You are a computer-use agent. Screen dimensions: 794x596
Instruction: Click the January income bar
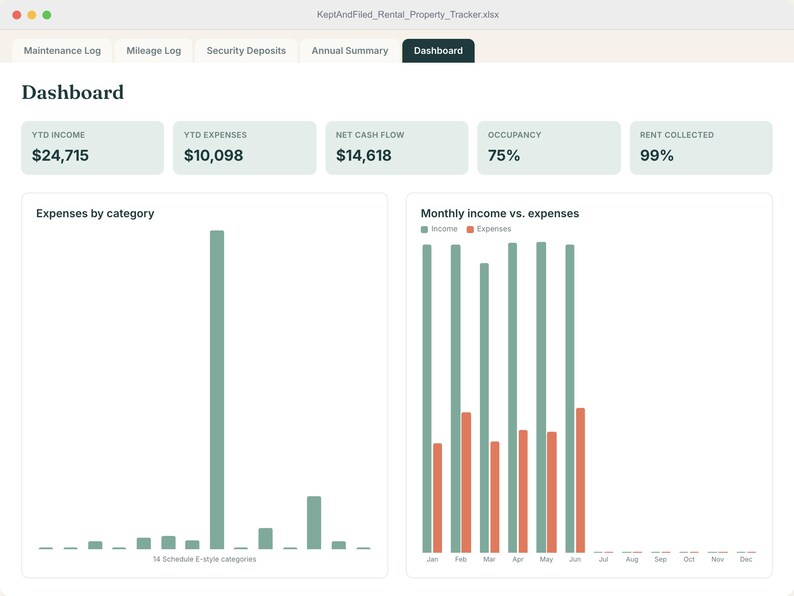coord(427,399)
